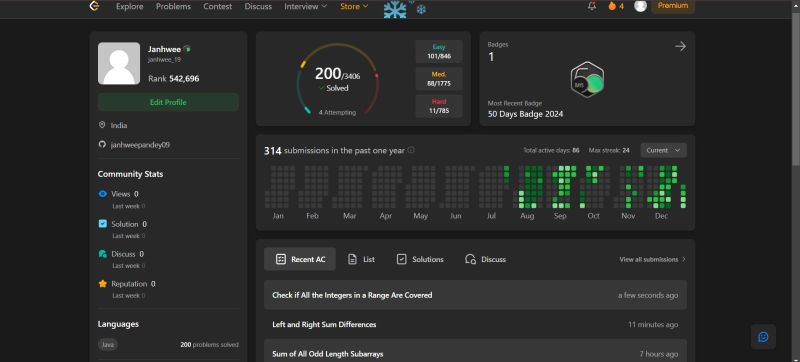This screenshot has height=362, width=800.
Task: Click the 50 Days Badge hexagon
Action: pos(587,80)
